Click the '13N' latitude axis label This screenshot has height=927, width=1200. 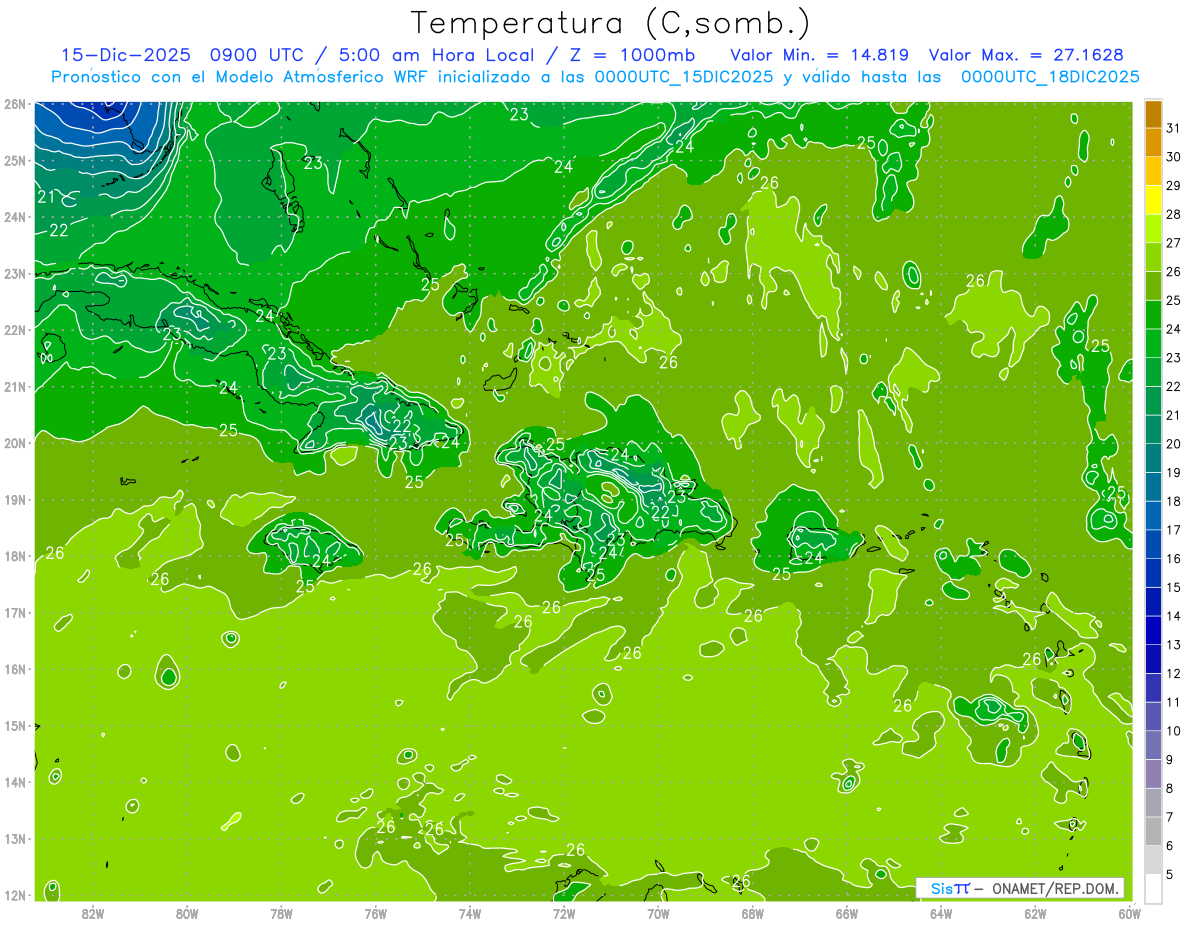tap(14, 839)
